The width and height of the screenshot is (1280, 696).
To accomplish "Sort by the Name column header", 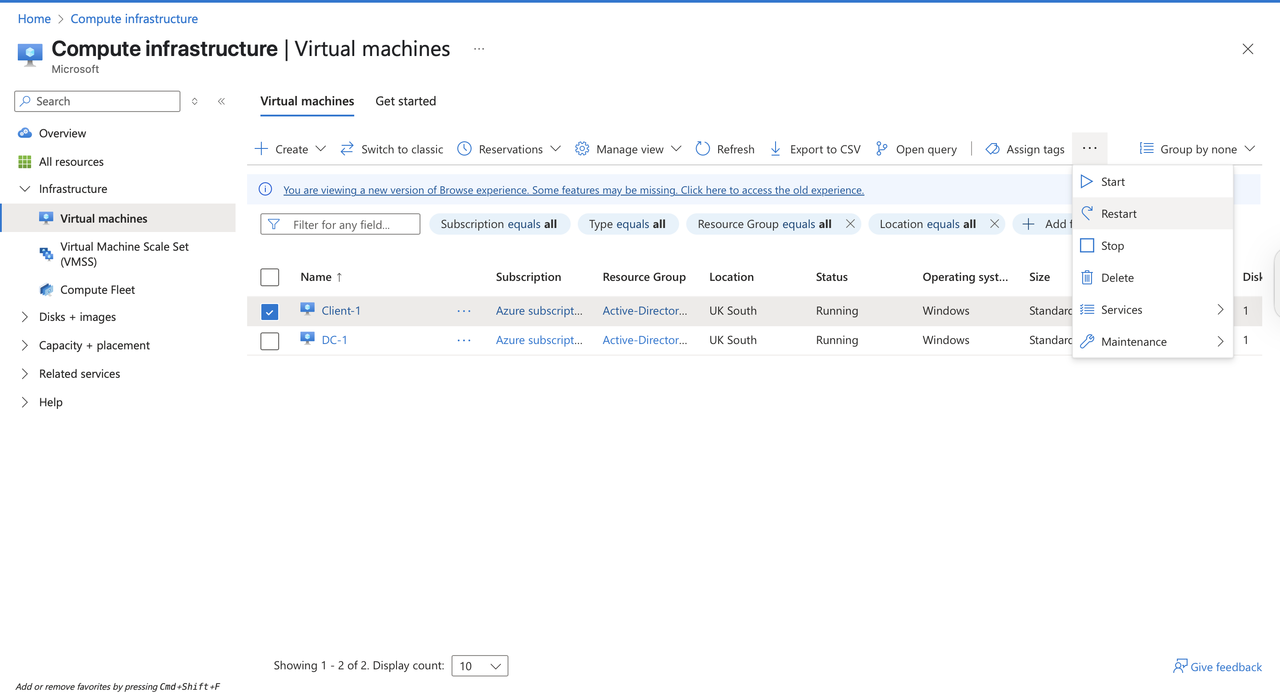I will point(321,277).
